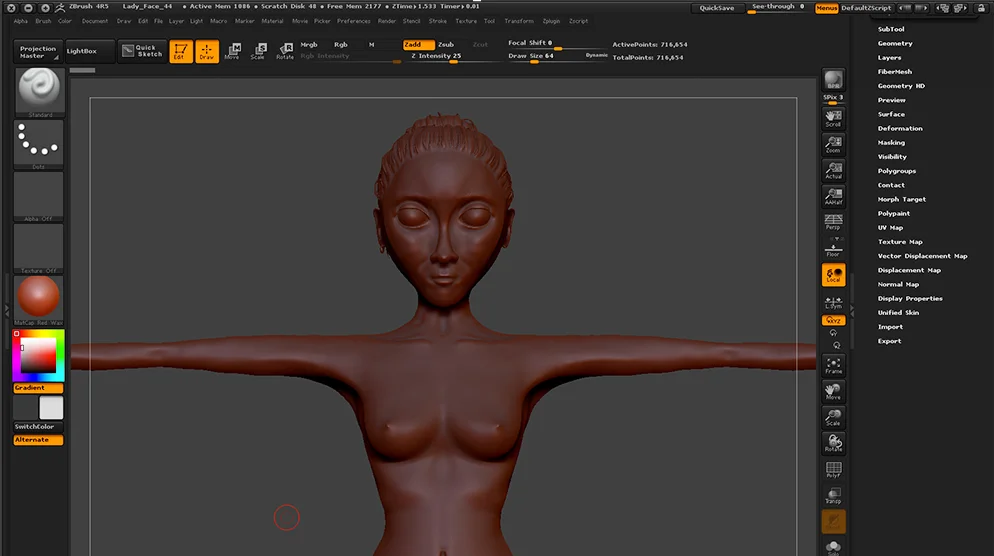The height and width of the screenshot is (556, 994).
Task: Activate the Draw mode button
Action: [207, 51]
